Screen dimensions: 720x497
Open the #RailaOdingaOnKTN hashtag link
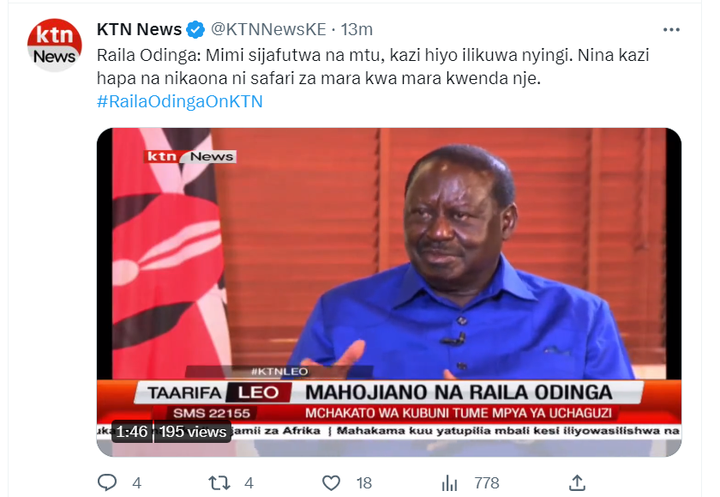[x=180, y=101]
